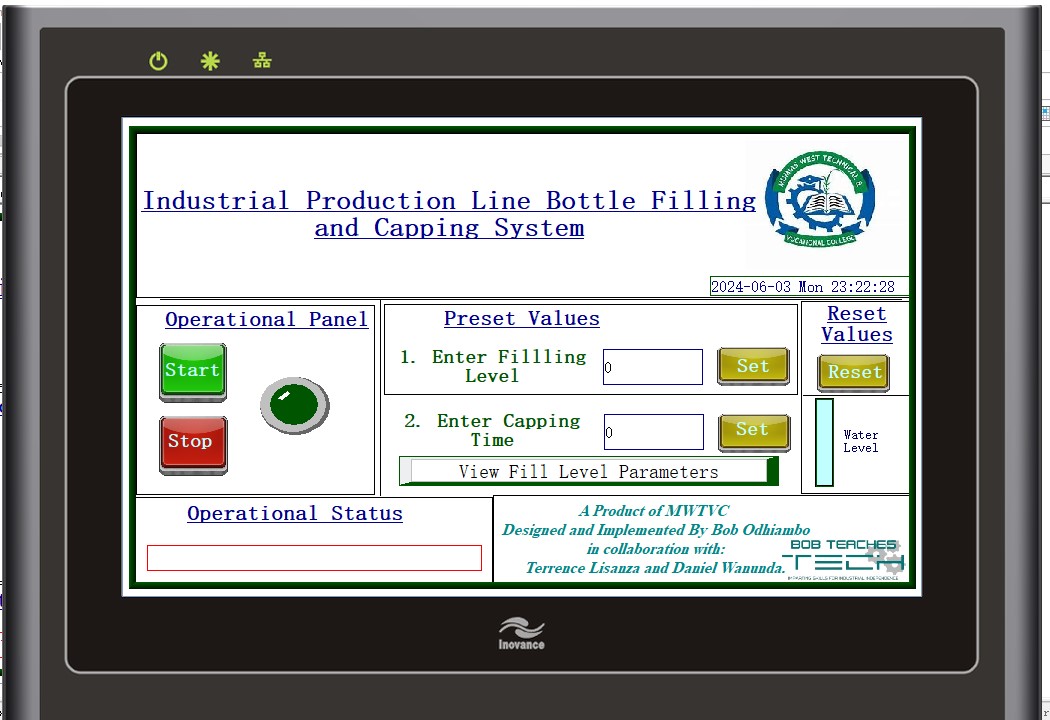Click the filling level input box
Image resolution: width=1050 pixels, height=720 pixels.
click(652, 366)
